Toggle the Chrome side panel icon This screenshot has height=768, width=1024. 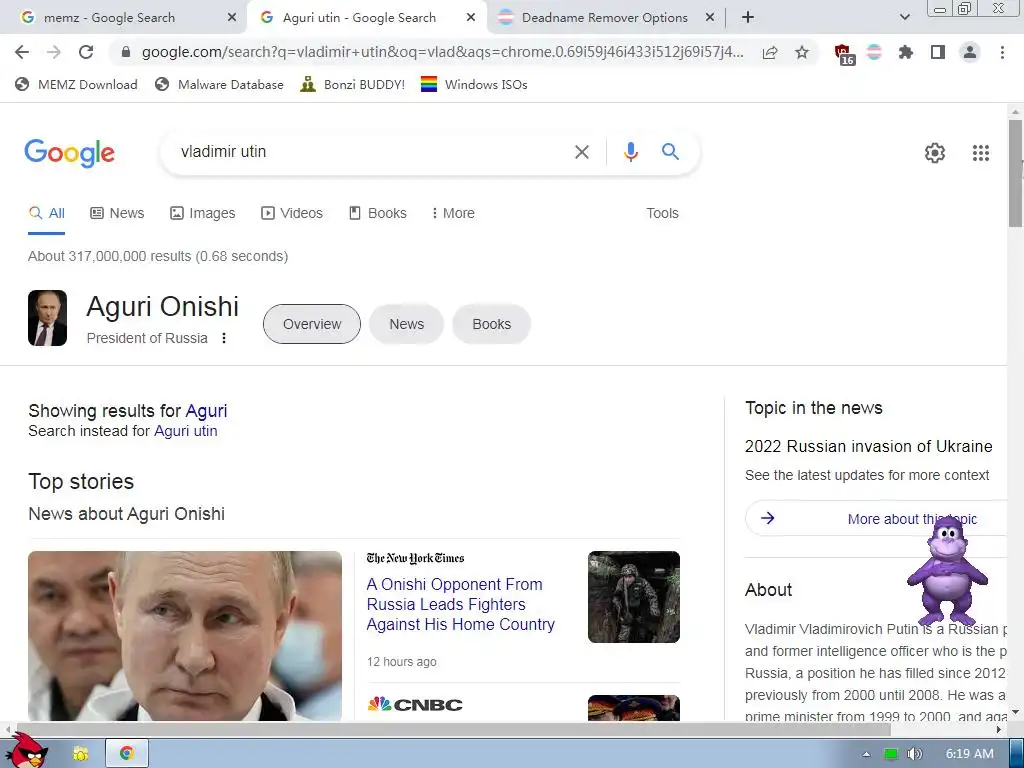point(937,52)
